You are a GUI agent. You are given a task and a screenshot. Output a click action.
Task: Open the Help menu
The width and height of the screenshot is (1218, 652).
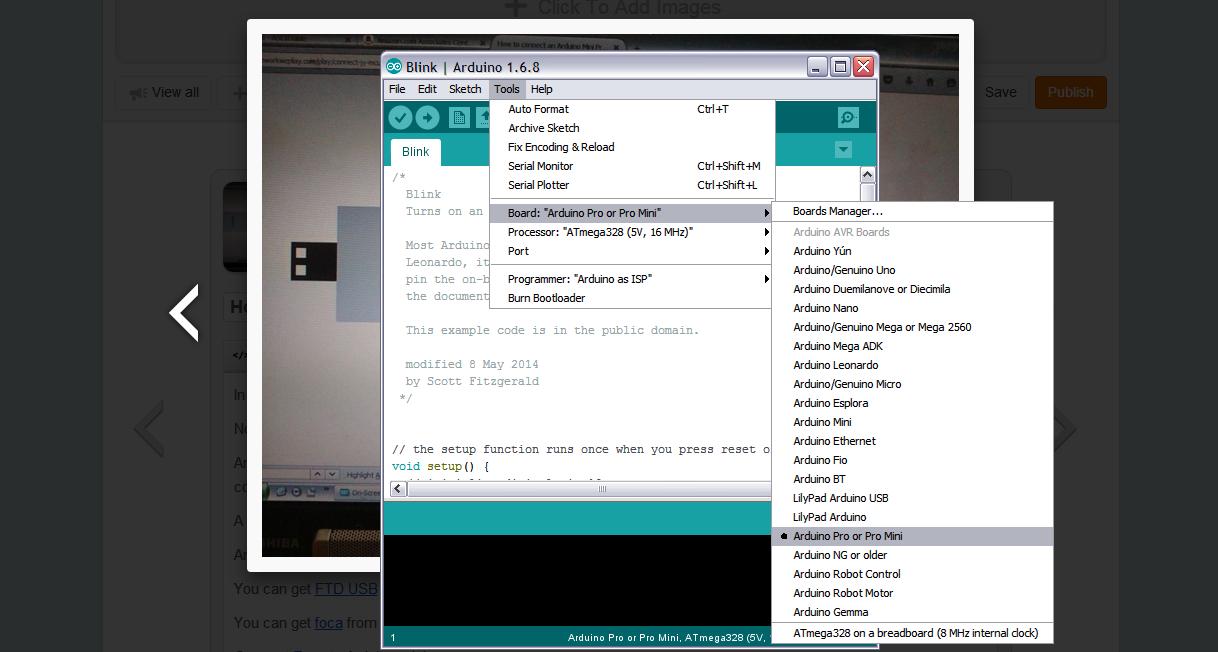click(542, 89)
